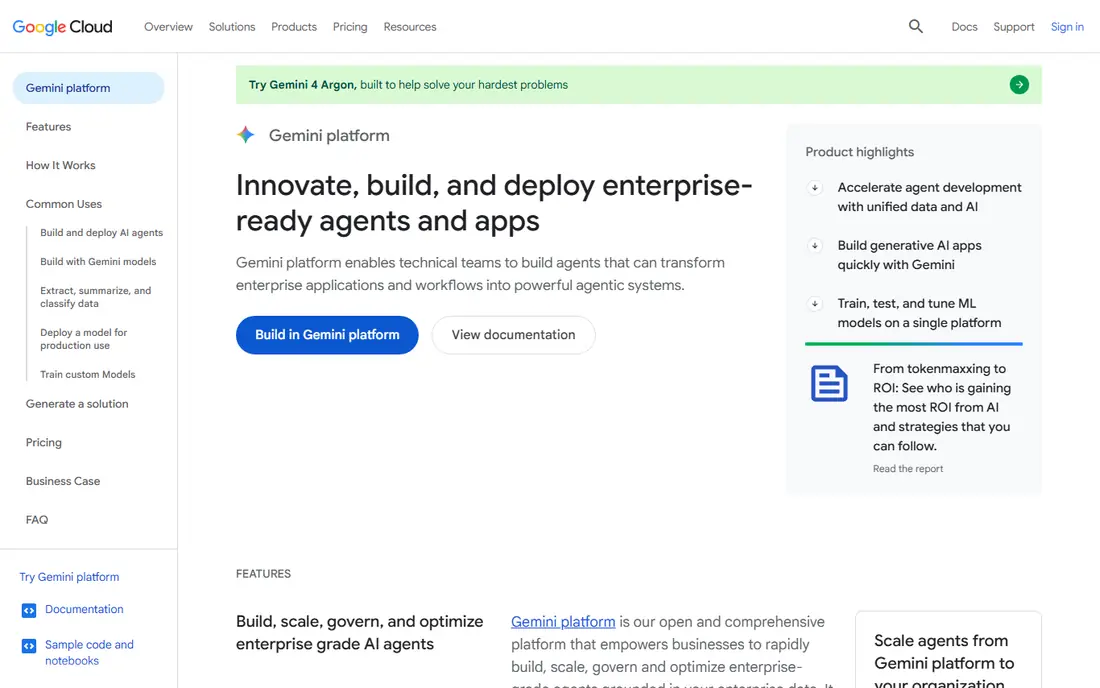Open the Support link

click(1013, 27)
